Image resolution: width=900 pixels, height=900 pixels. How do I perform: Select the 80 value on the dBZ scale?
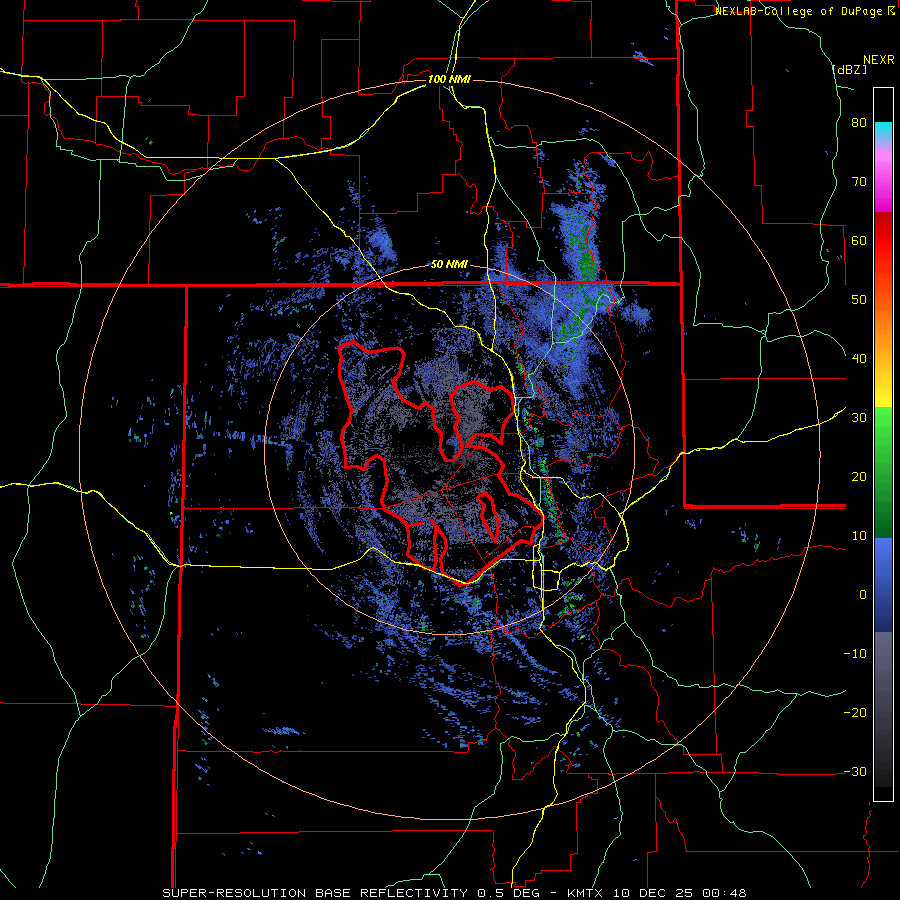click(x=859, y=123)
